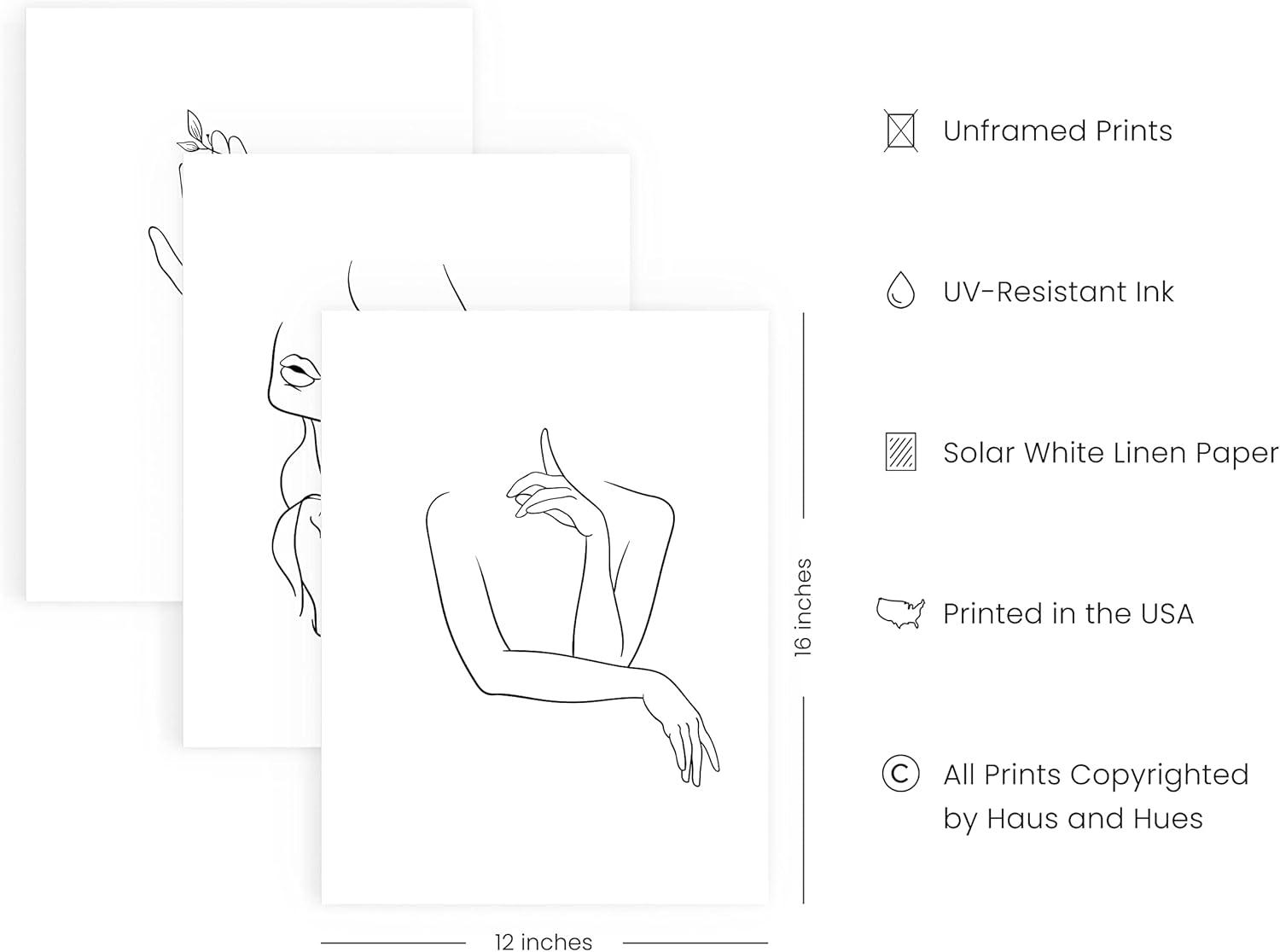Click the copyright symbol icon
Viewport: 1280px width, 952px height.
tap(900, 774)
